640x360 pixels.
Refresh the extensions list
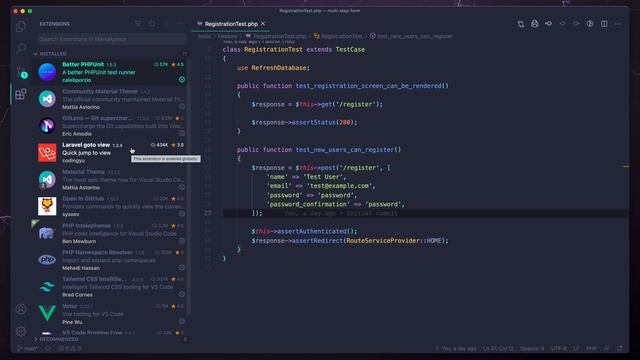pos(152,24)
